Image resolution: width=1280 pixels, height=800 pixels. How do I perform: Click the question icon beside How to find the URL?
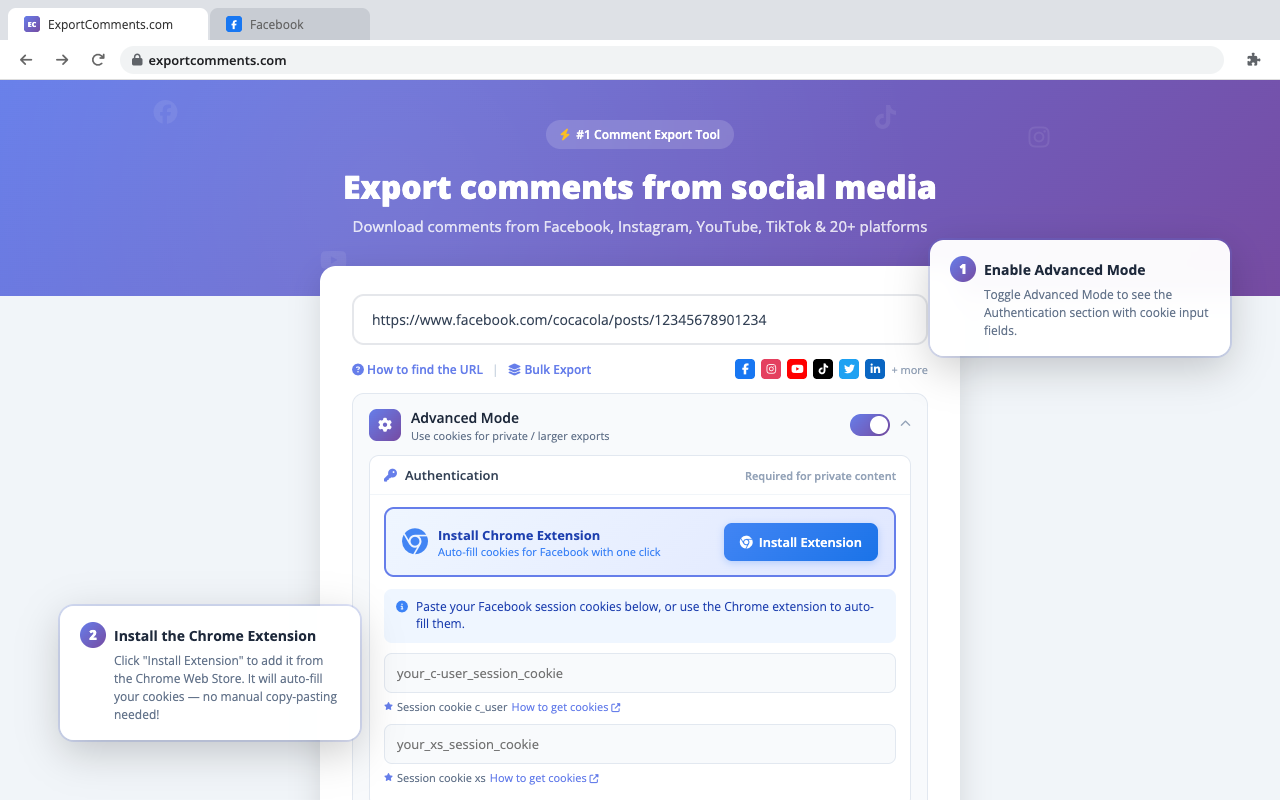coord(358,369)
